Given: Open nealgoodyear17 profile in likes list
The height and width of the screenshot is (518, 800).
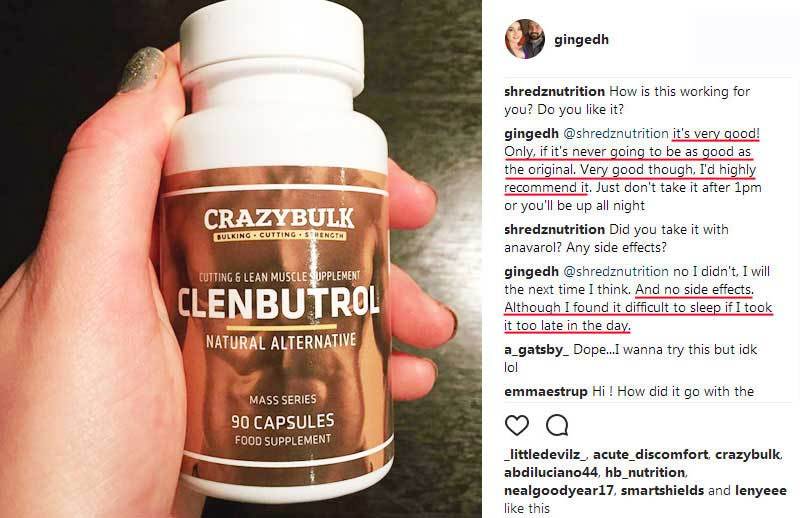Looking at the screenshot, I should 559,491.
